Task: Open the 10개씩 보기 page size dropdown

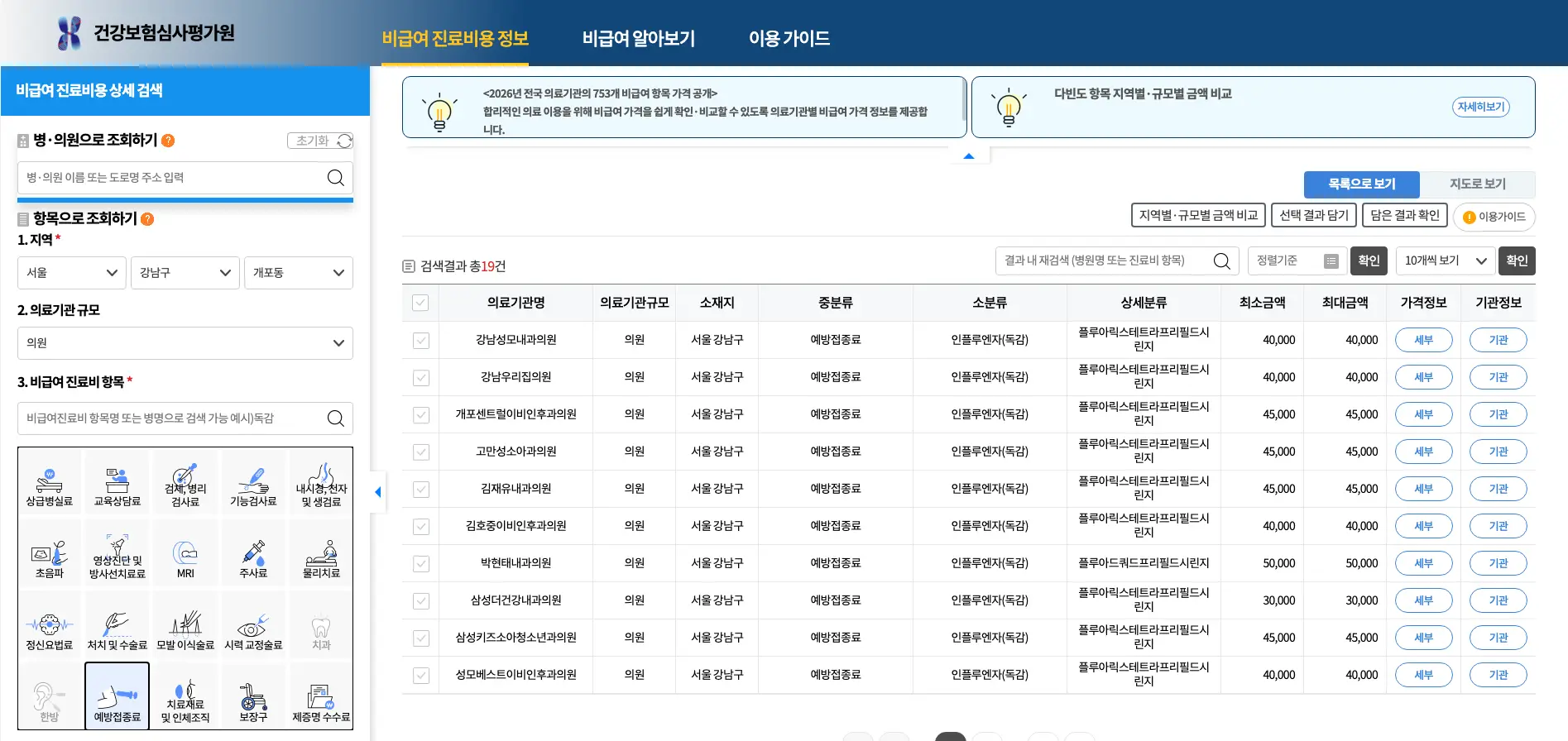Action: (x=1446, y=261)
